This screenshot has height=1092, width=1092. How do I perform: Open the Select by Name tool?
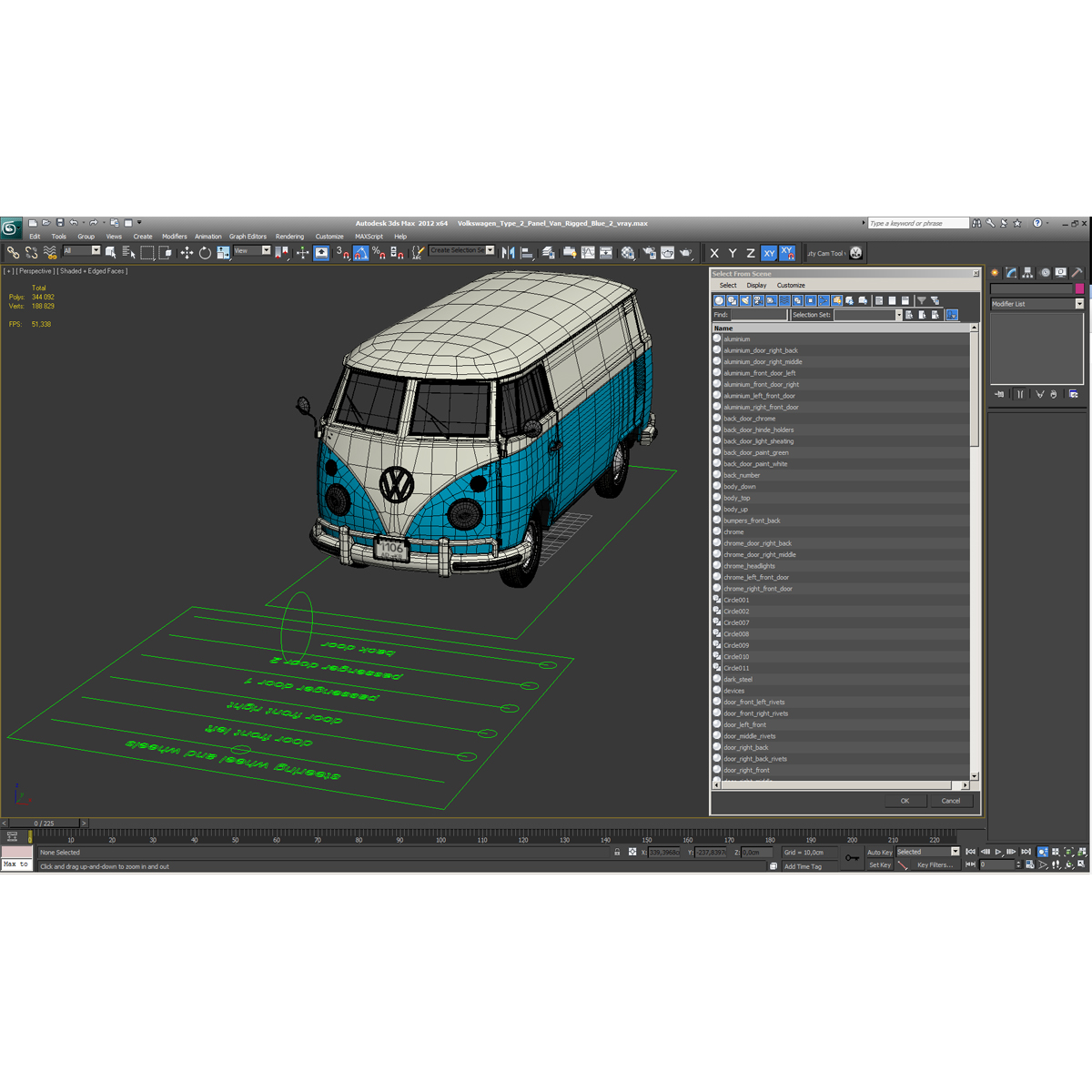coord(128,253)
